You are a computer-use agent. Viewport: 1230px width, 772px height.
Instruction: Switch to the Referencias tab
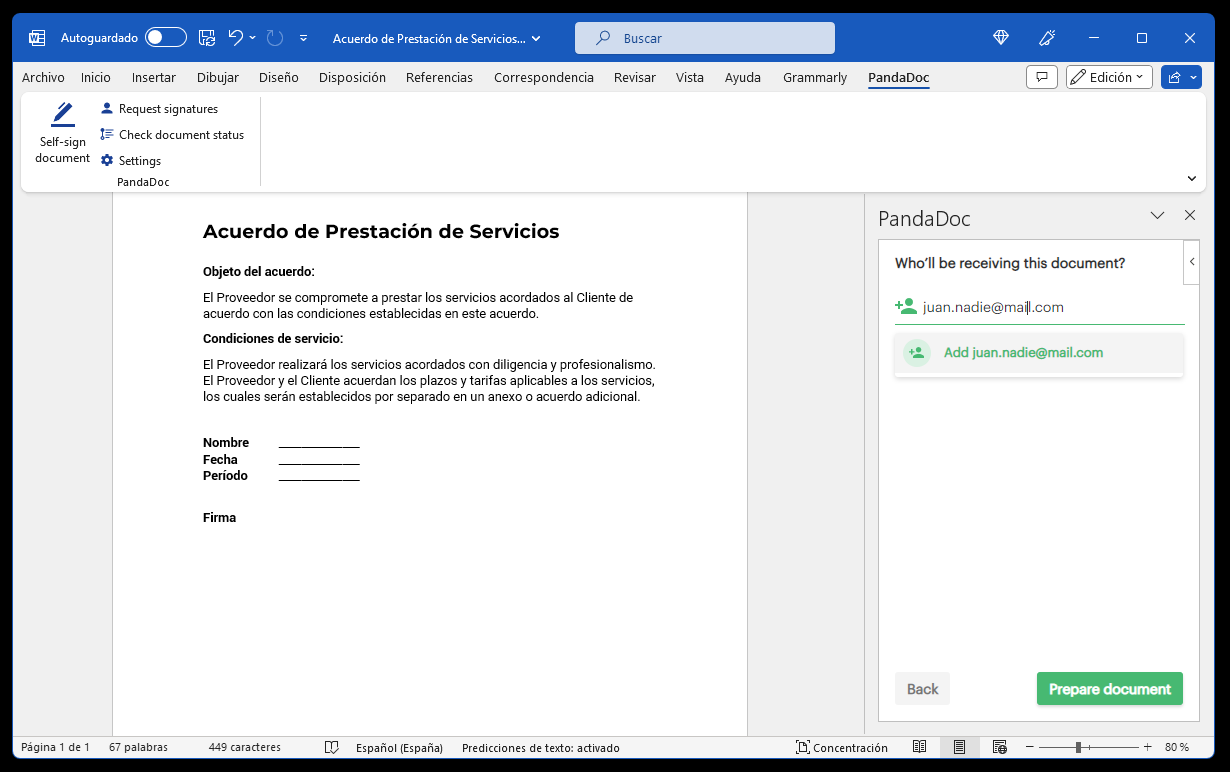pos(439,77)
